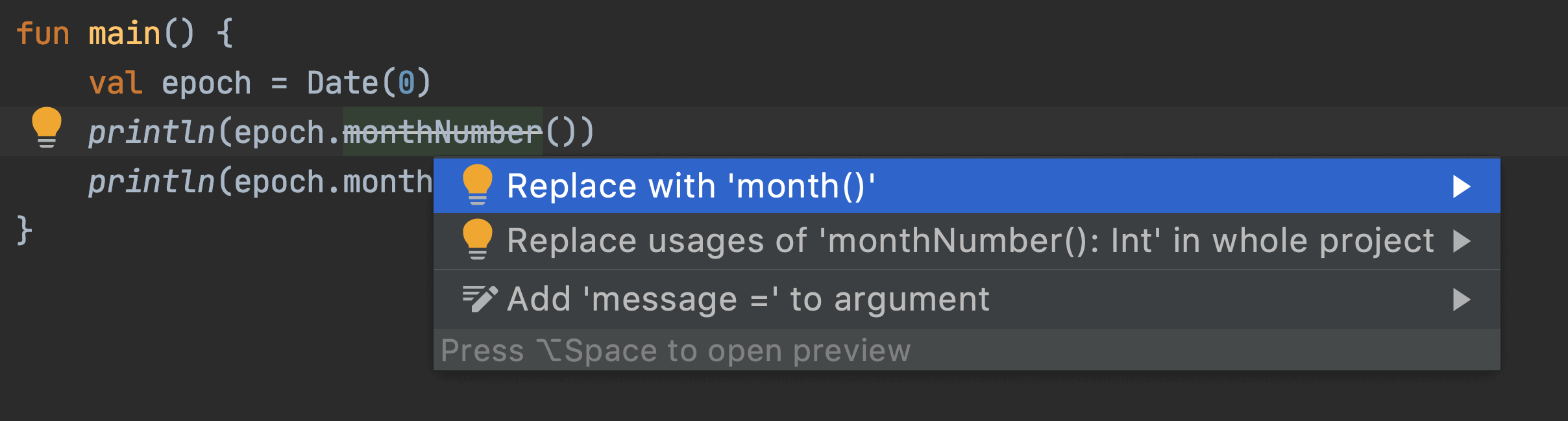Click the gutter lightbulb beside println line
1568x421 pixels.
click(x=47, y=128)
